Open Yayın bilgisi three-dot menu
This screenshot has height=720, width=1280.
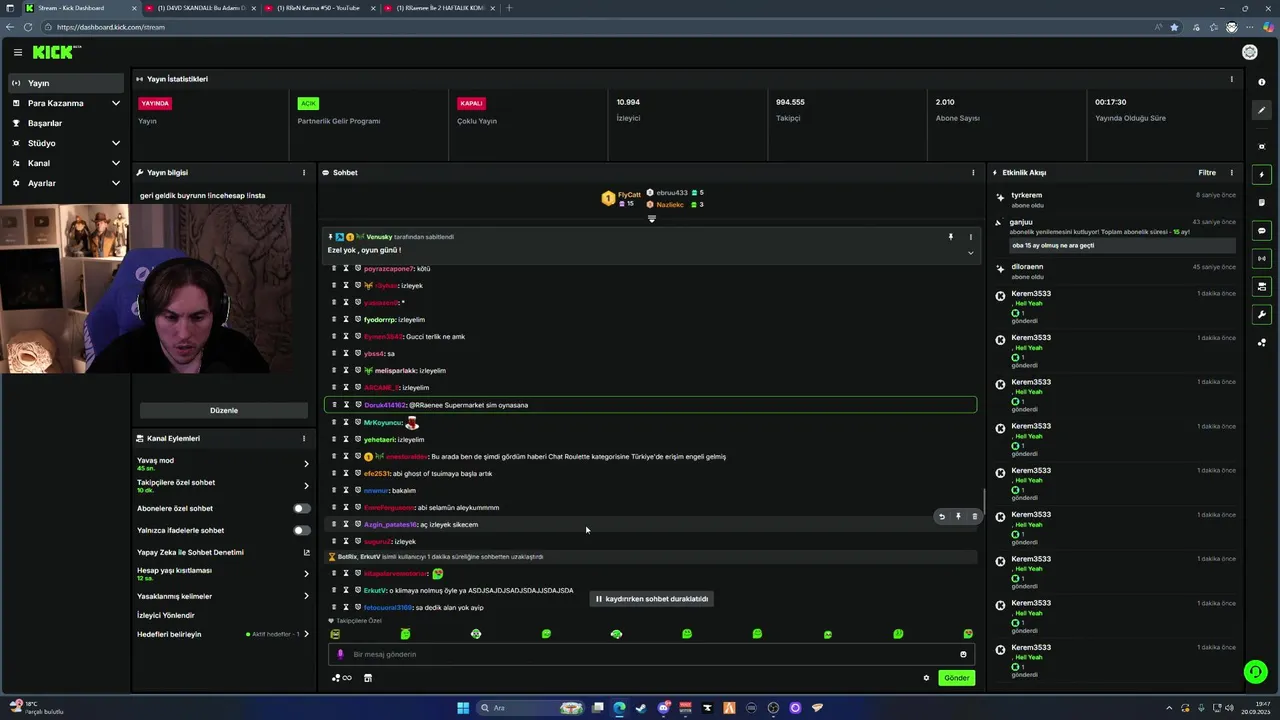click(304, 172)
